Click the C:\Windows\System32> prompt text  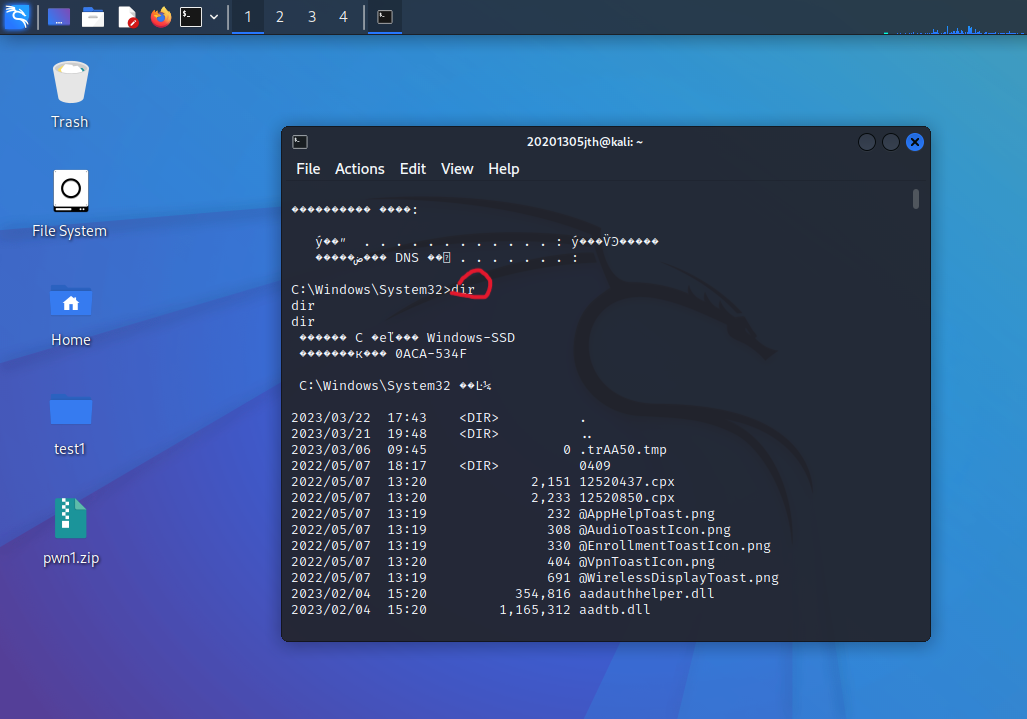click(x=371, y=289)
